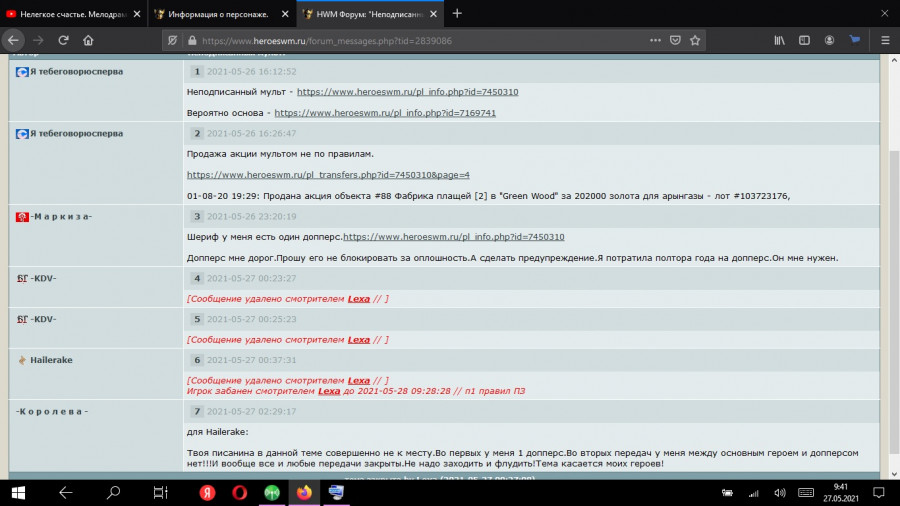Click the Firefox back button
The image size is (900, 506).
pyautogui.click(x=13, y=41)
